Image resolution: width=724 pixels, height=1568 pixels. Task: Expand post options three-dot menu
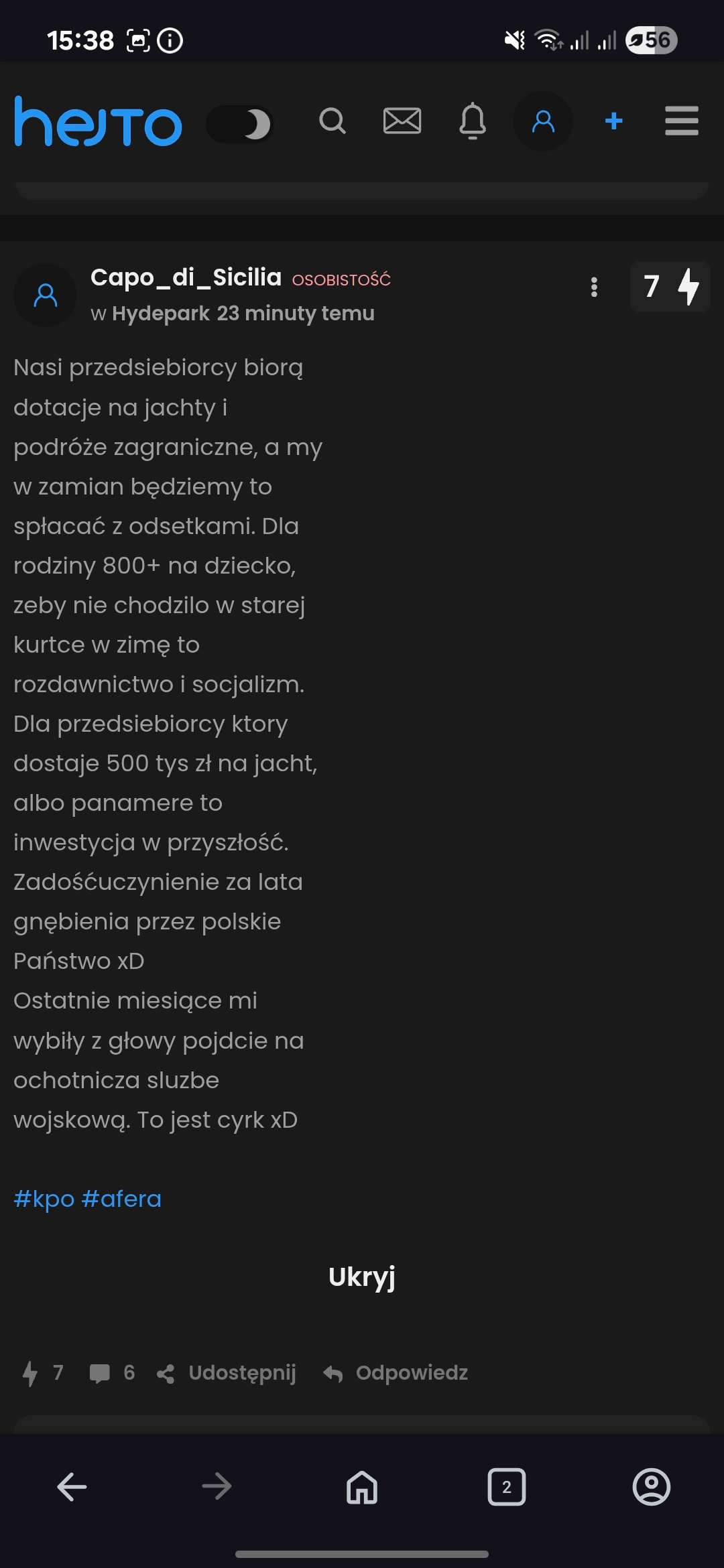pos(594,287)
